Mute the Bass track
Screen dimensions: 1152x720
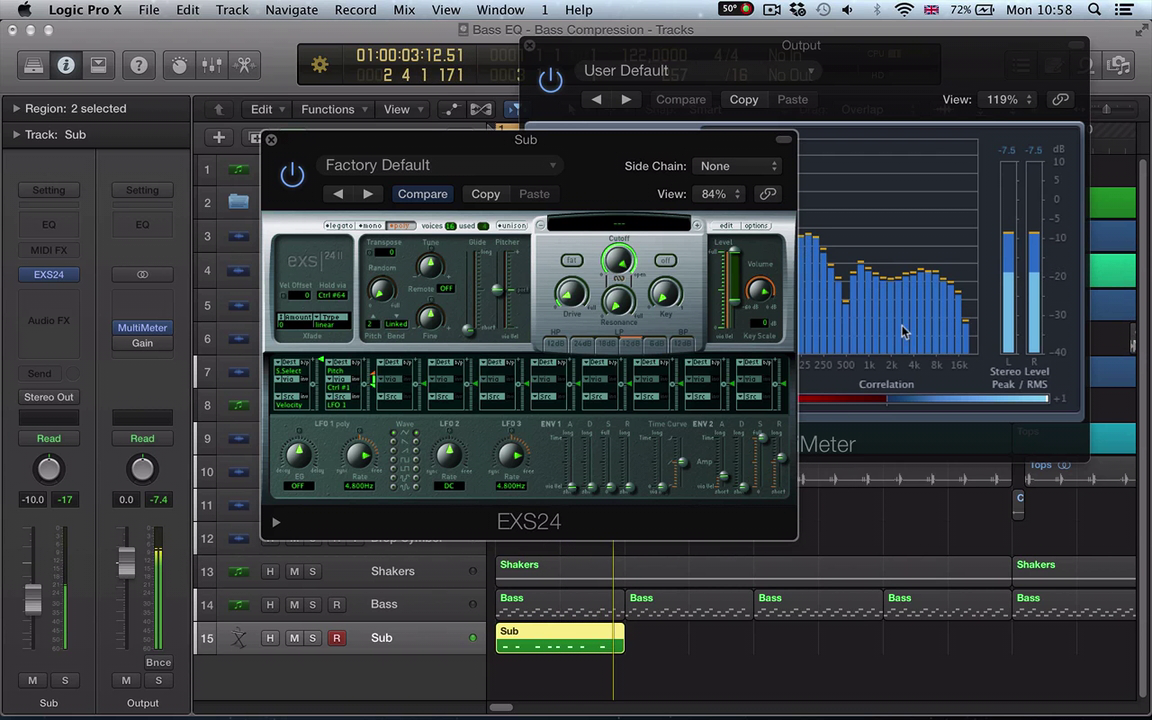click(294, 605)
